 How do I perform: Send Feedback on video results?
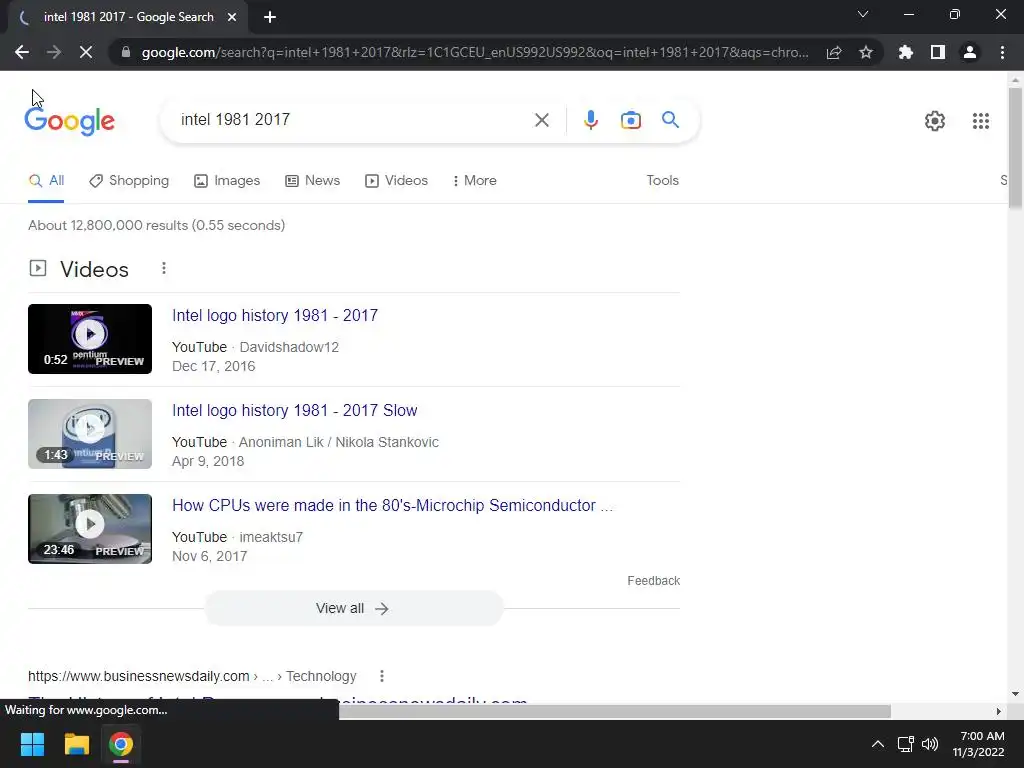click(x=653, y=581)
